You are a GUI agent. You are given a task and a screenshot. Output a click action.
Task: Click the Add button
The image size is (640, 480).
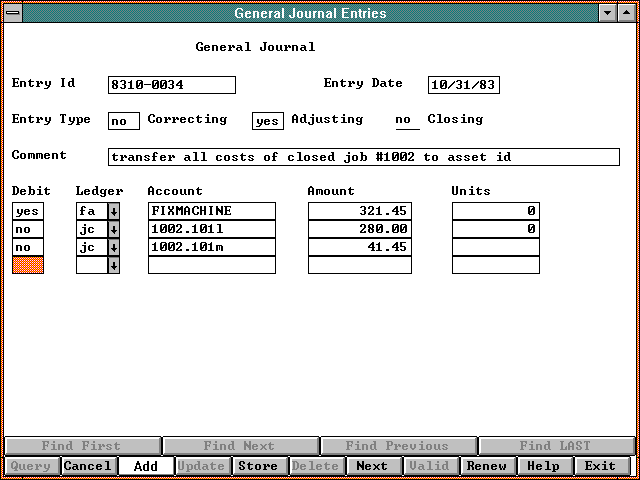pyautogui.click(x=145, y=466)
